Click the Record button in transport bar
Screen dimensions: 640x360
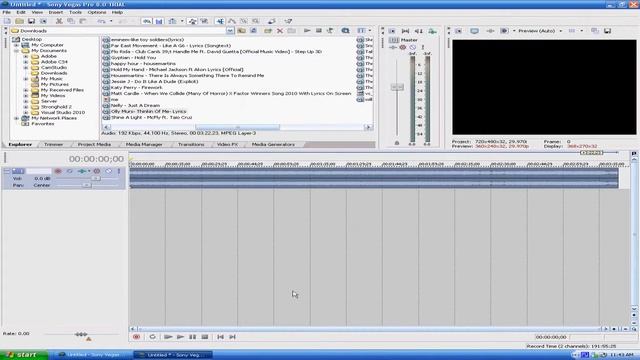coord(136,337)
